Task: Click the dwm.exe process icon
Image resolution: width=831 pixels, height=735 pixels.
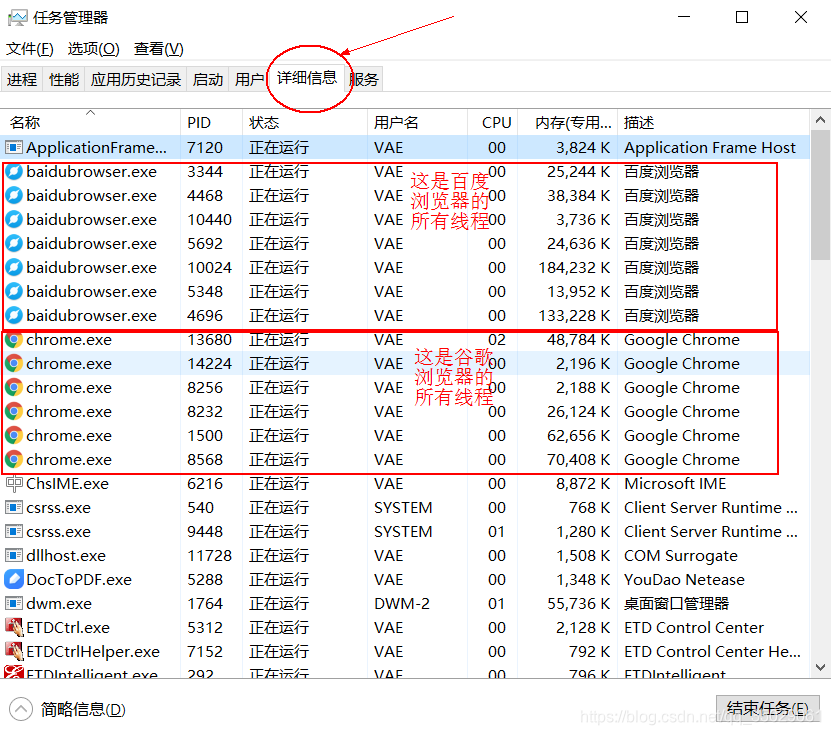Action: point(14,604)
